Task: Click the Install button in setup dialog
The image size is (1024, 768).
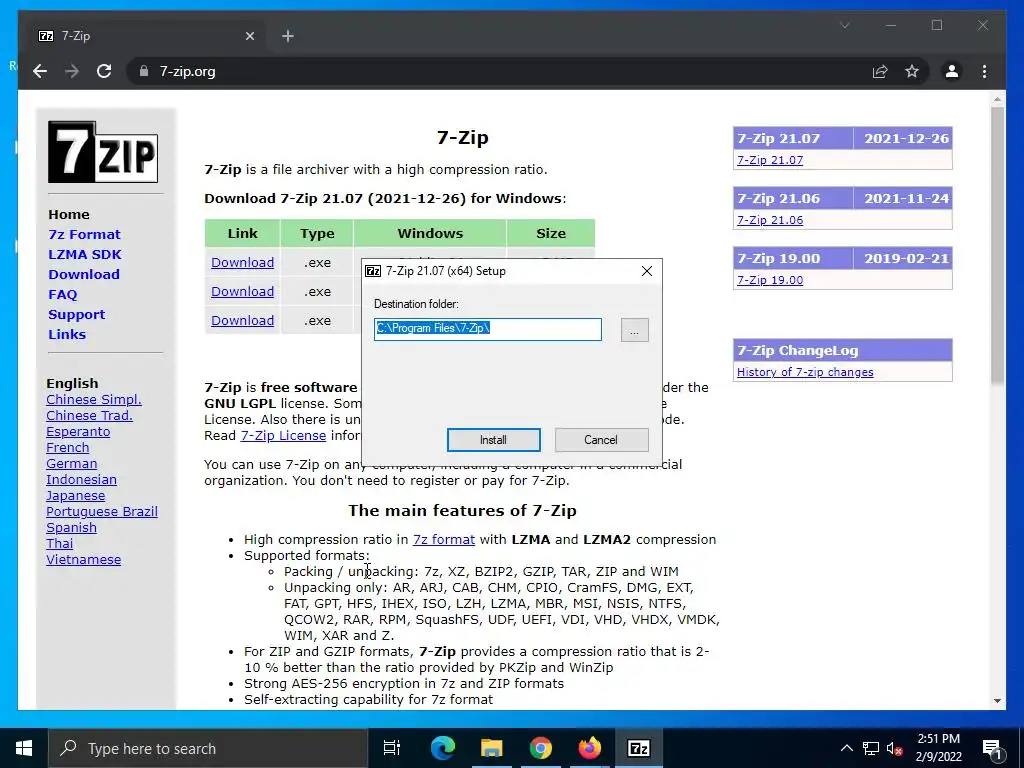Action: pos(493,440)
